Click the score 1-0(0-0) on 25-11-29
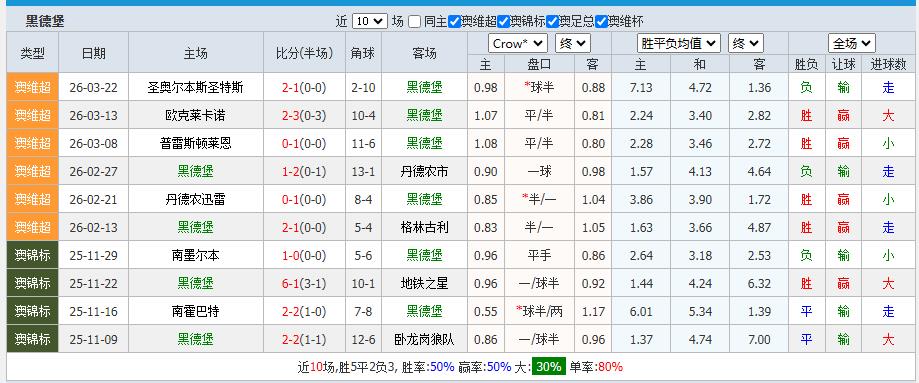The image size is (919, 383). coord(304,255)
